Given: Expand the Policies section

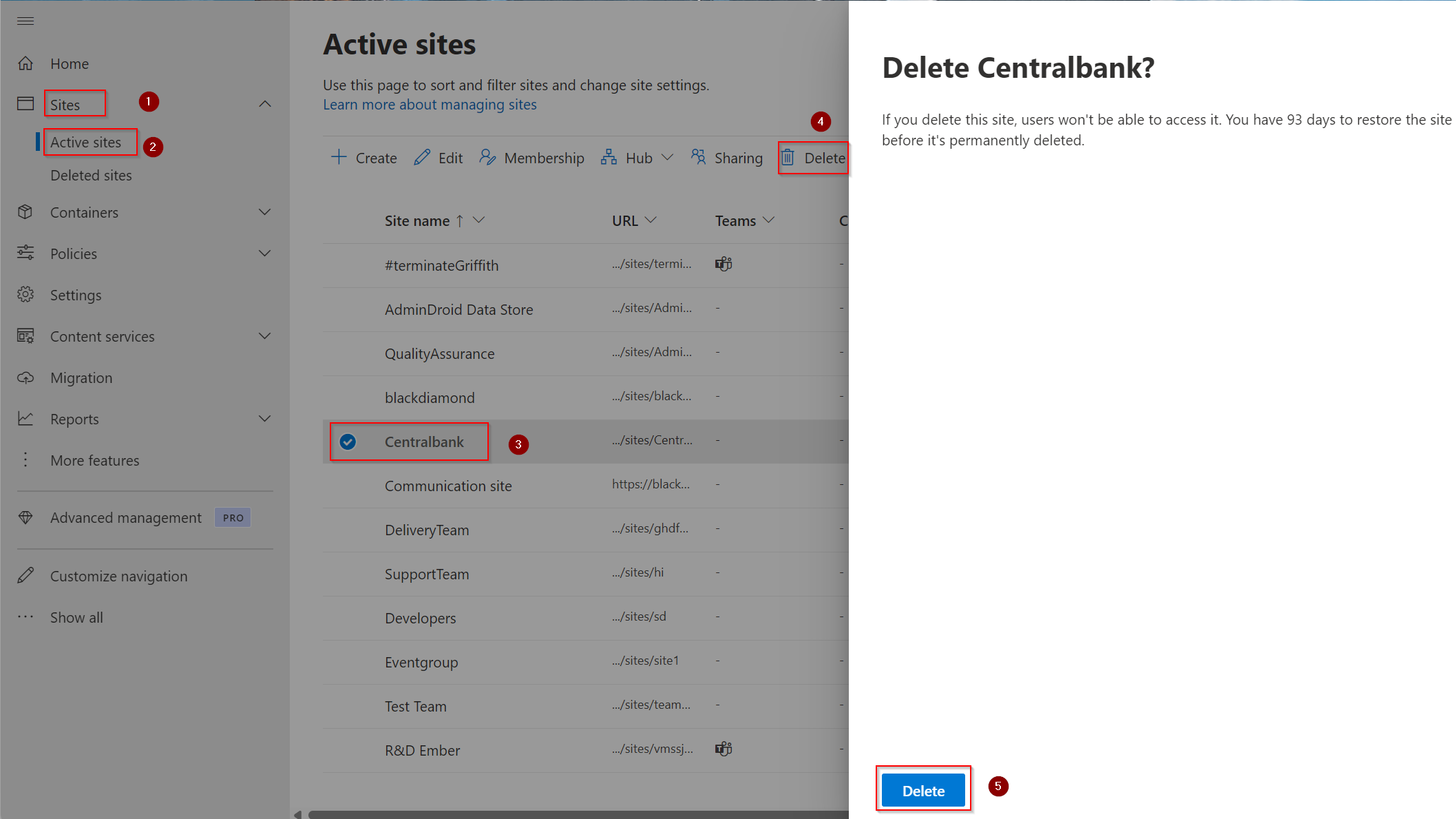Looking at the screenshot, I should pos(264,253).
